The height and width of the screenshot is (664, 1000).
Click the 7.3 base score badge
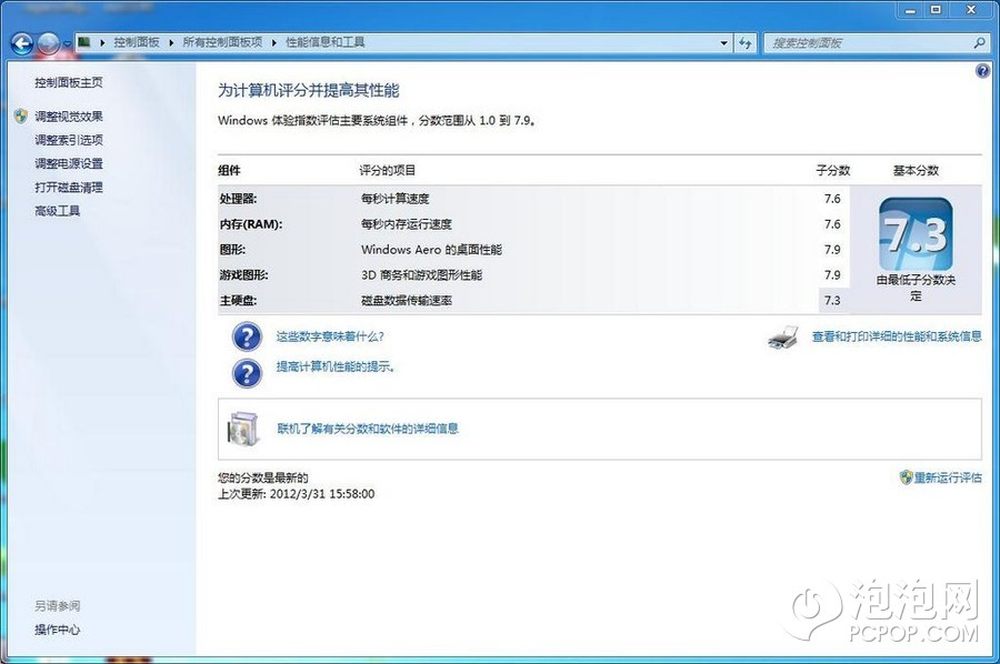pyautogui.click(x=916, y=234)
